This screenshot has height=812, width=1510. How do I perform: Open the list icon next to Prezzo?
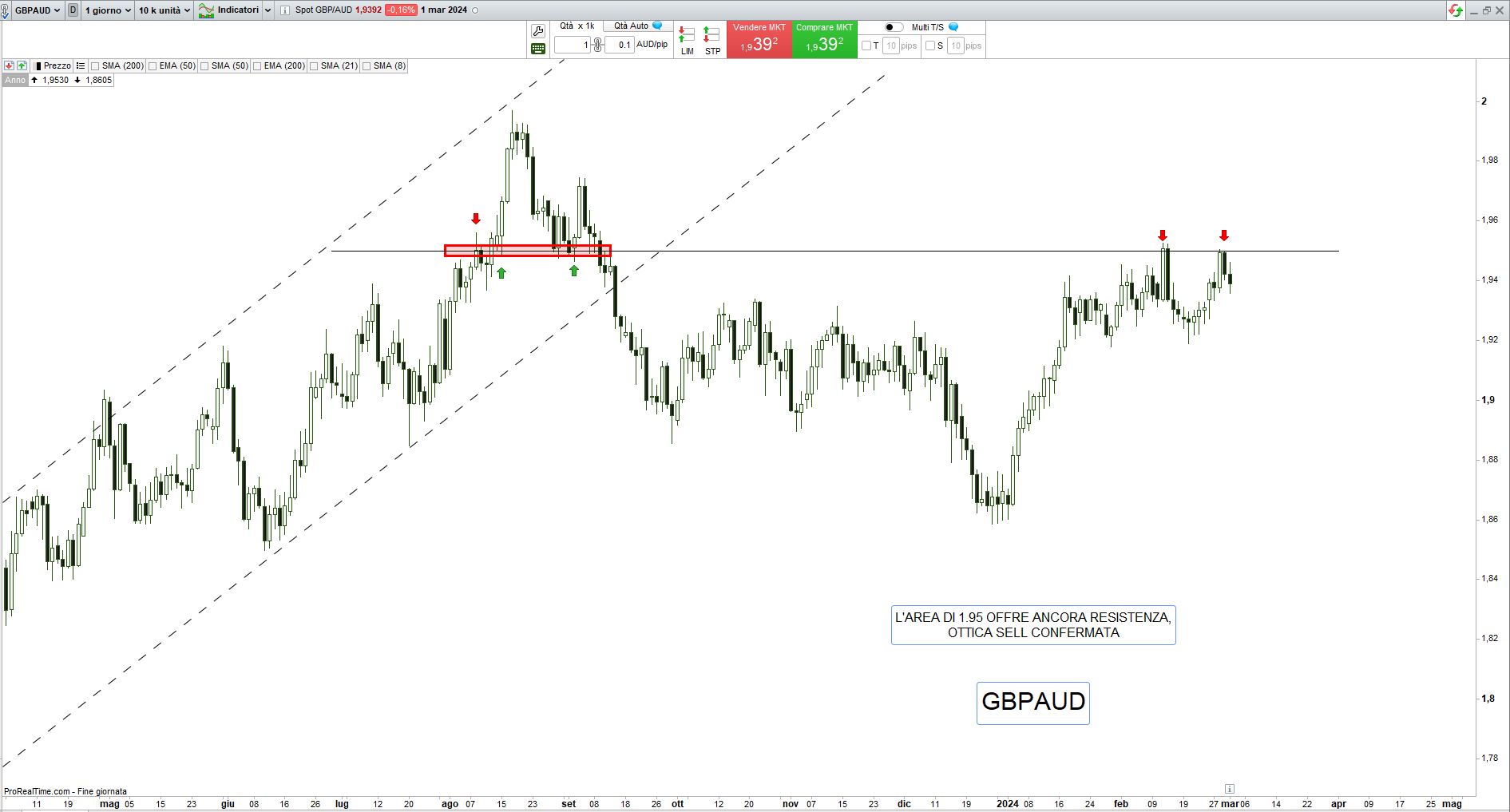(81, 65)
